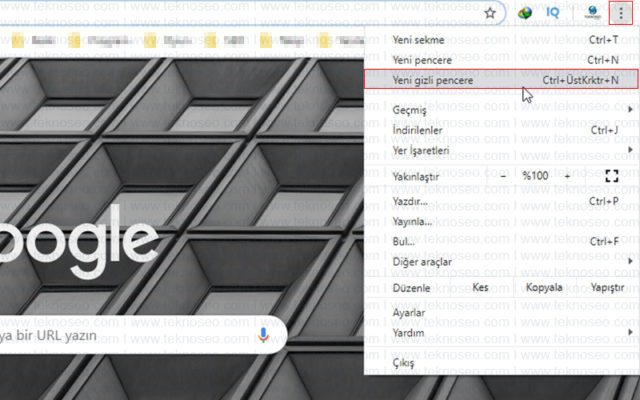The width and height of the screenshot is (640, 400).
Task: Select Çıkış to exit Chrome
Action: click(501, 363)
